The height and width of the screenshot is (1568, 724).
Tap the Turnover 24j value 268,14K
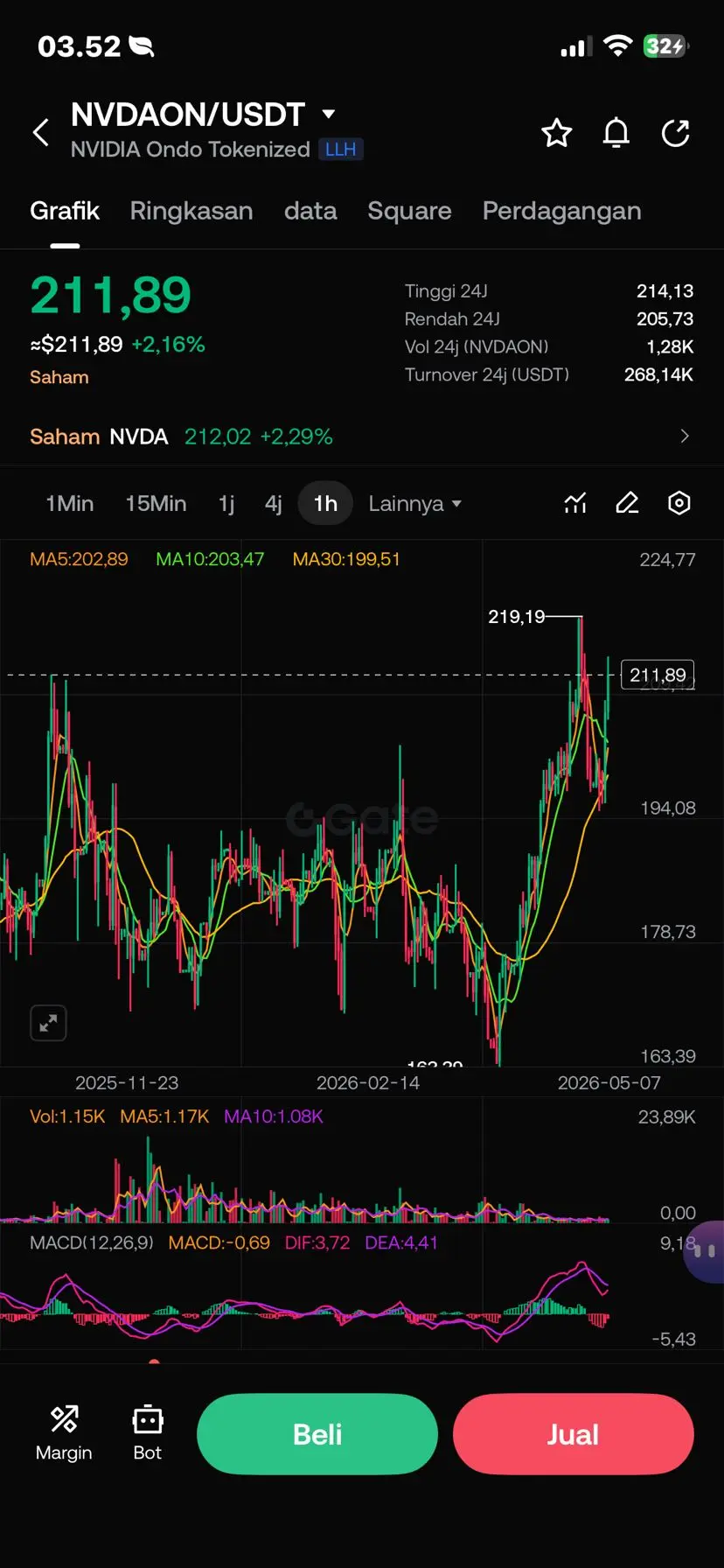point(658,374)
